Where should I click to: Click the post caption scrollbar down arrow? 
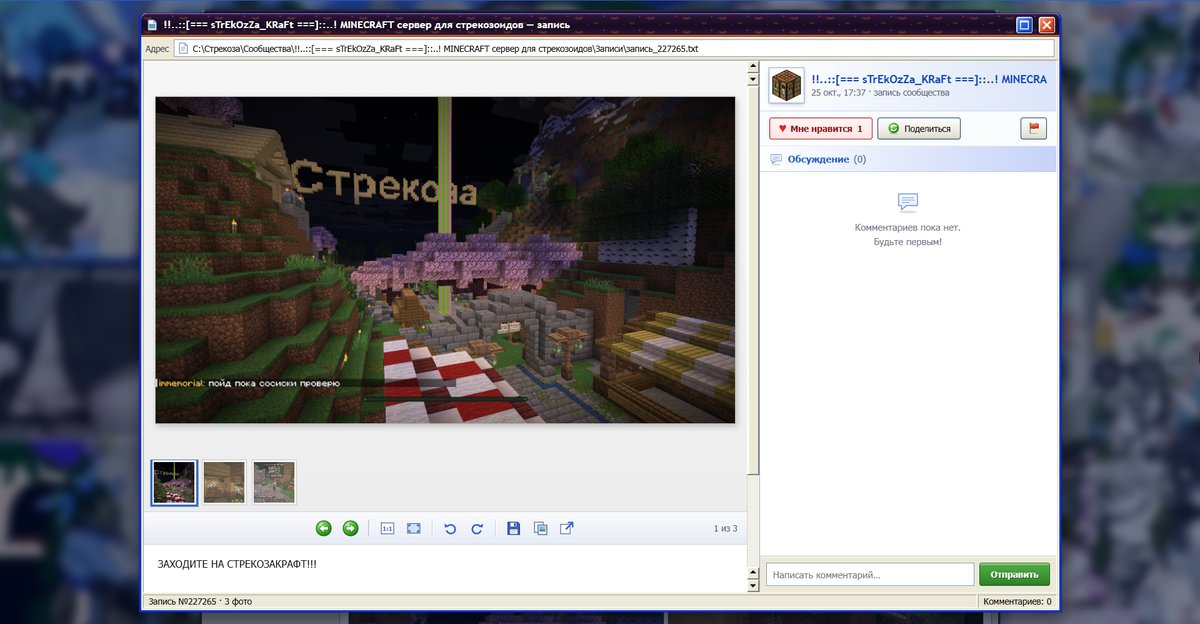pos(754,586)
